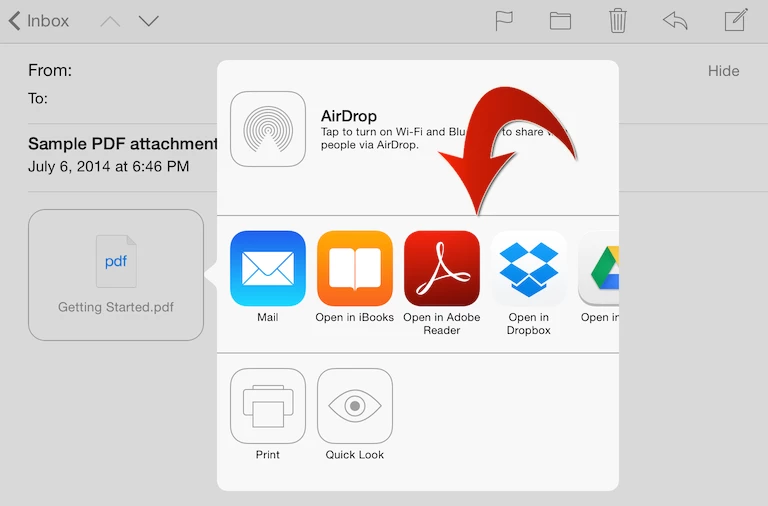Print the attachment
The height and width of the screenshot is (506, 768).
pos(268,406)
